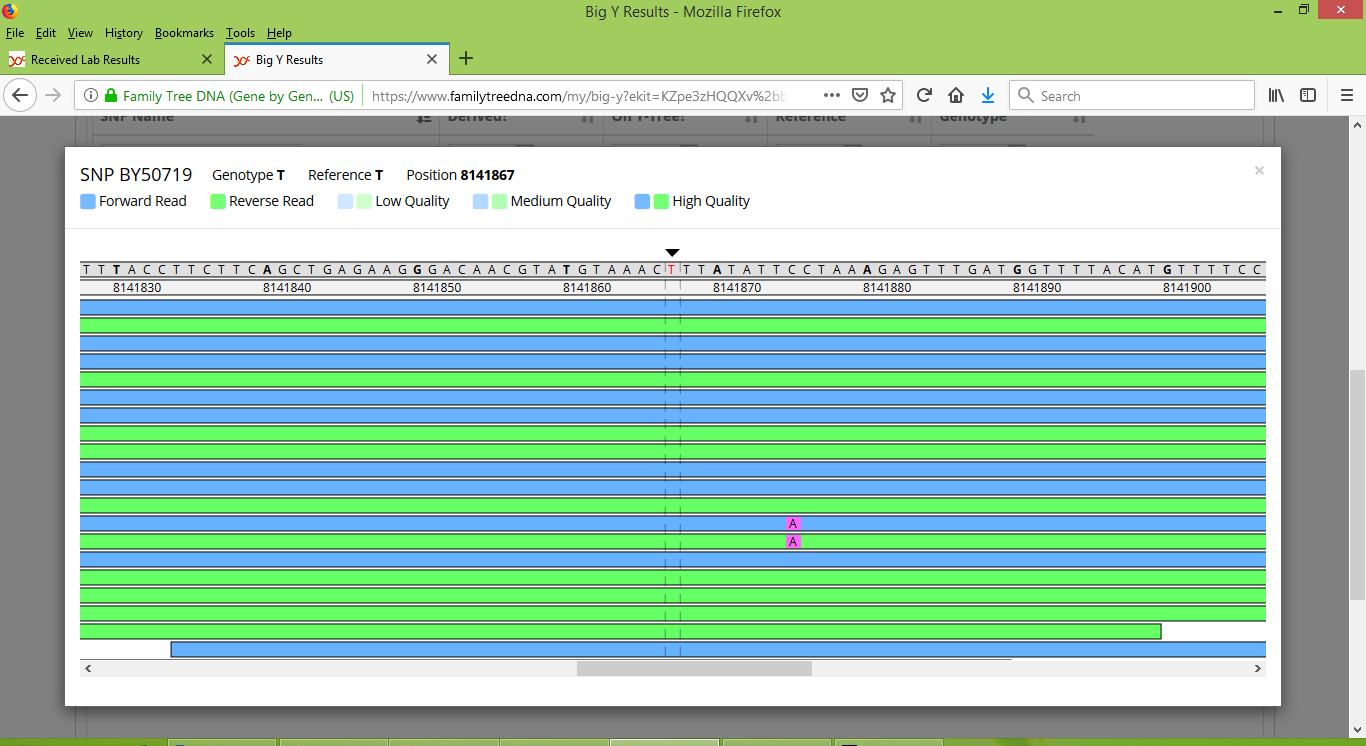Close the Received Lab Results tab
The image size is (1366, 746).
point(207,59)
